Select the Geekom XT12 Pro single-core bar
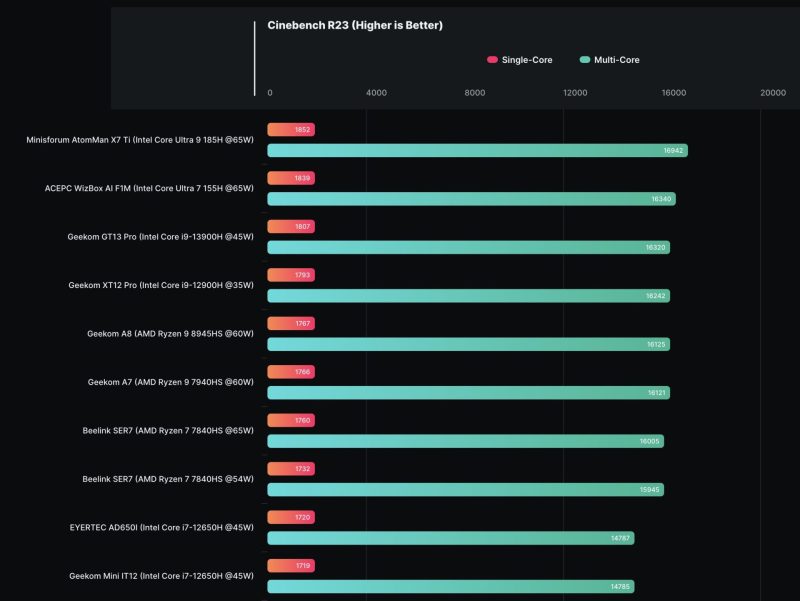Viewport: 800px width, 601px height. pyautogui.click(x=291, y=275)
